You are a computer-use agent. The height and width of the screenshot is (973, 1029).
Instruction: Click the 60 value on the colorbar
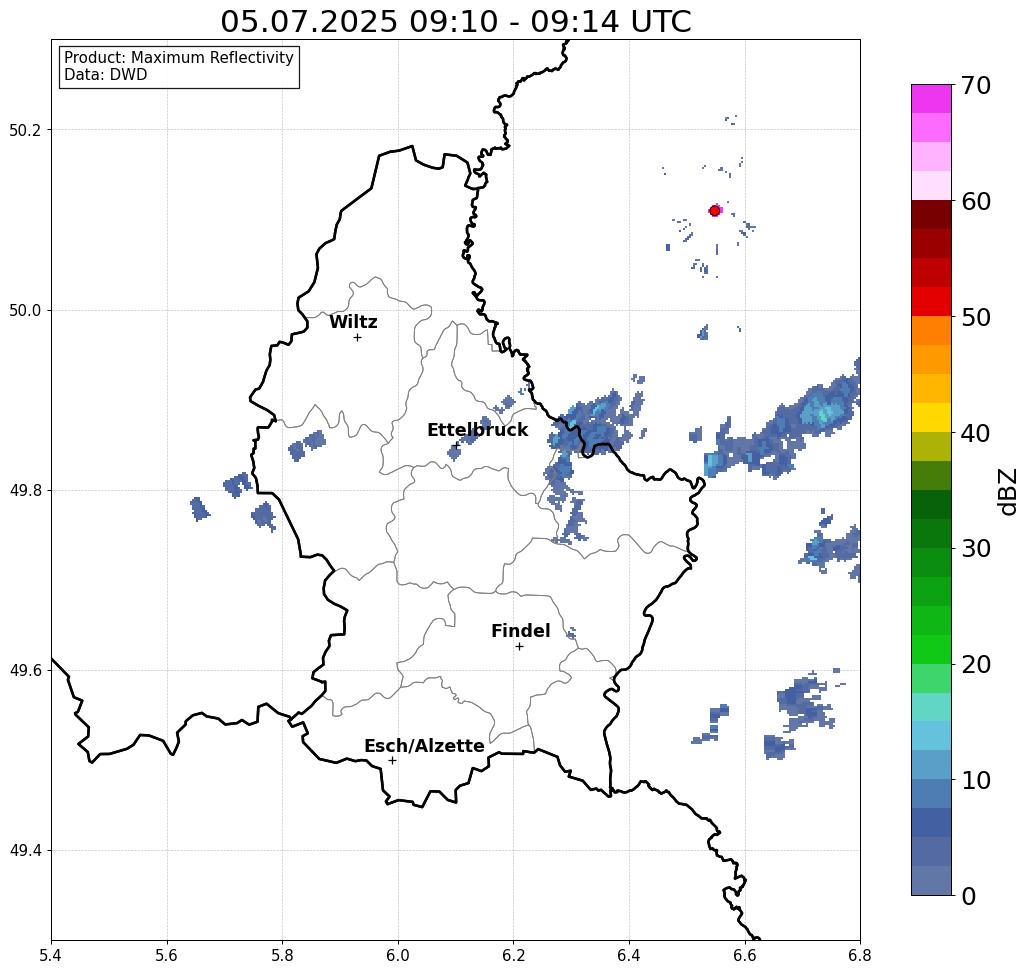976,201
